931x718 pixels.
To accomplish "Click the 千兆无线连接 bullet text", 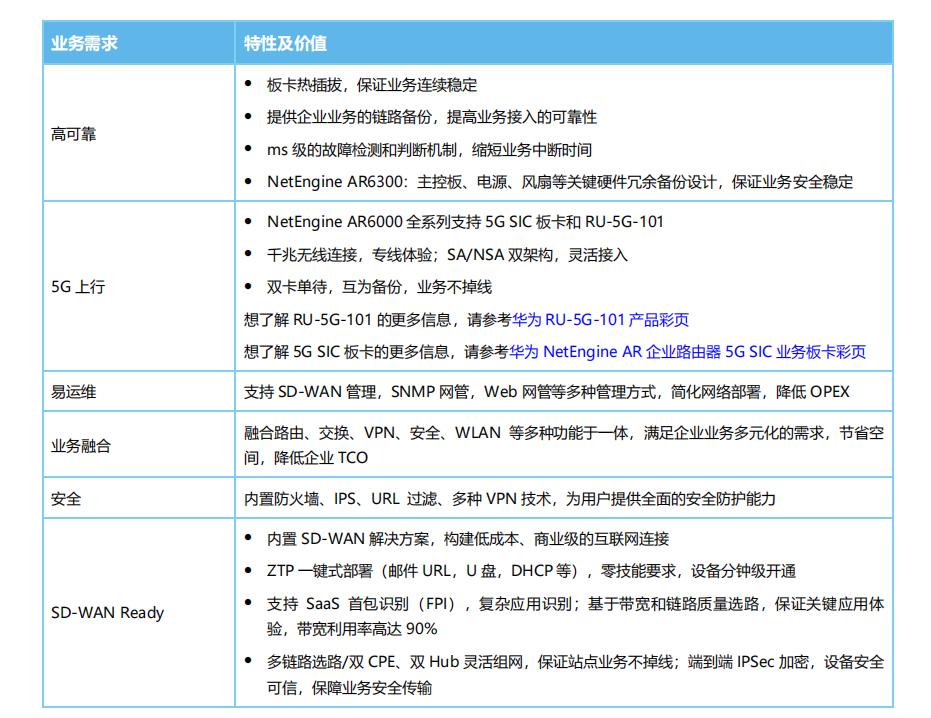I will click(x=447, y=255).
